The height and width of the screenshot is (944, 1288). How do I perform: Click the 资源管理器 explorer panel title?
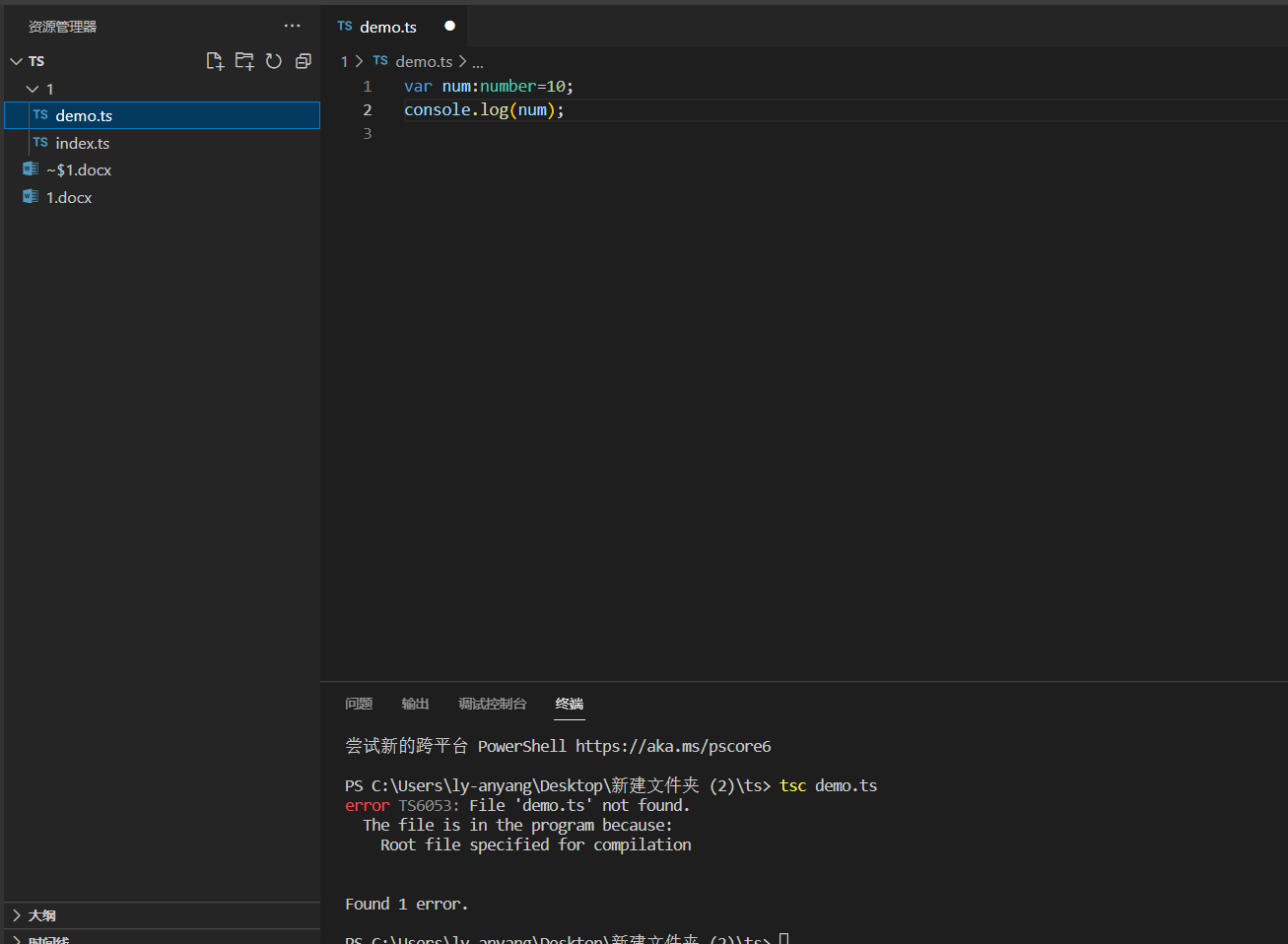(62, 27)
